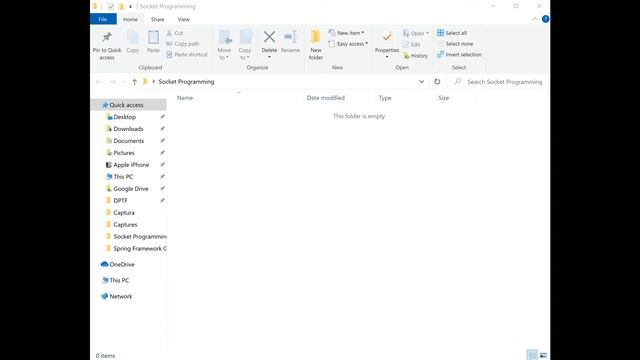The image size is (640, 360).
Task: Click the Edit command
Action: (x=411, y=44)
